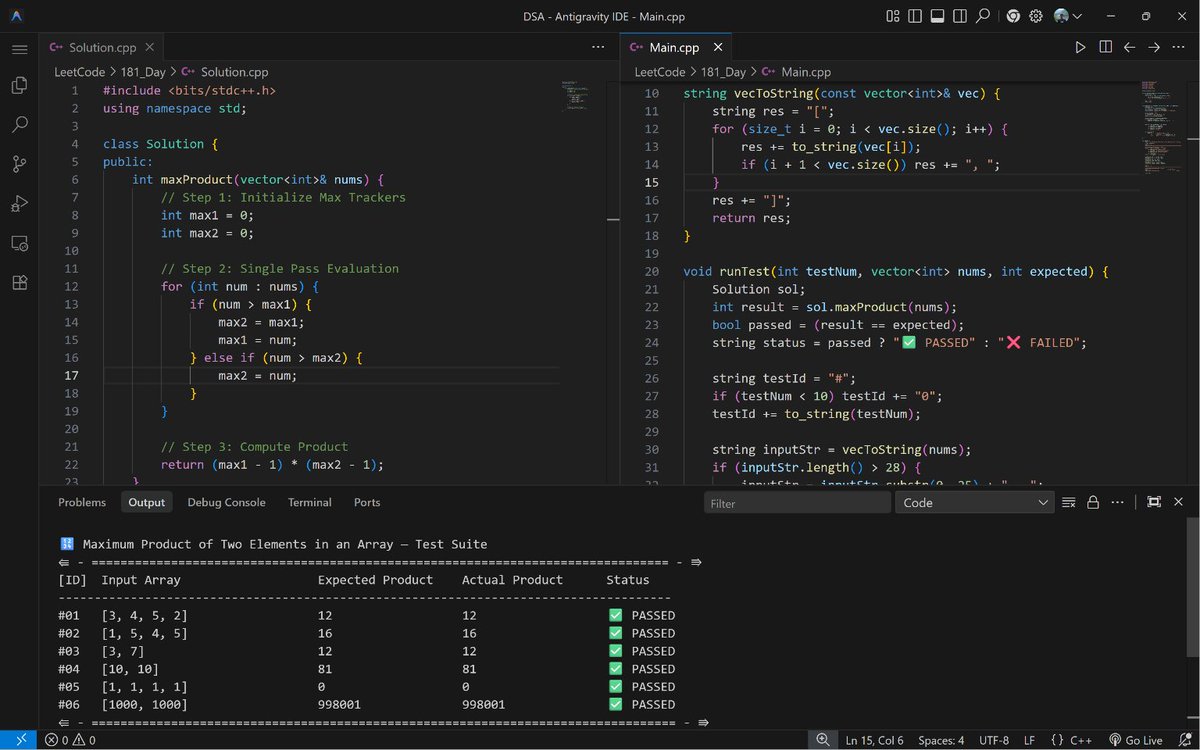Click the zoom magnifier in status bar

pyautogui.click(x=822, y=740)
